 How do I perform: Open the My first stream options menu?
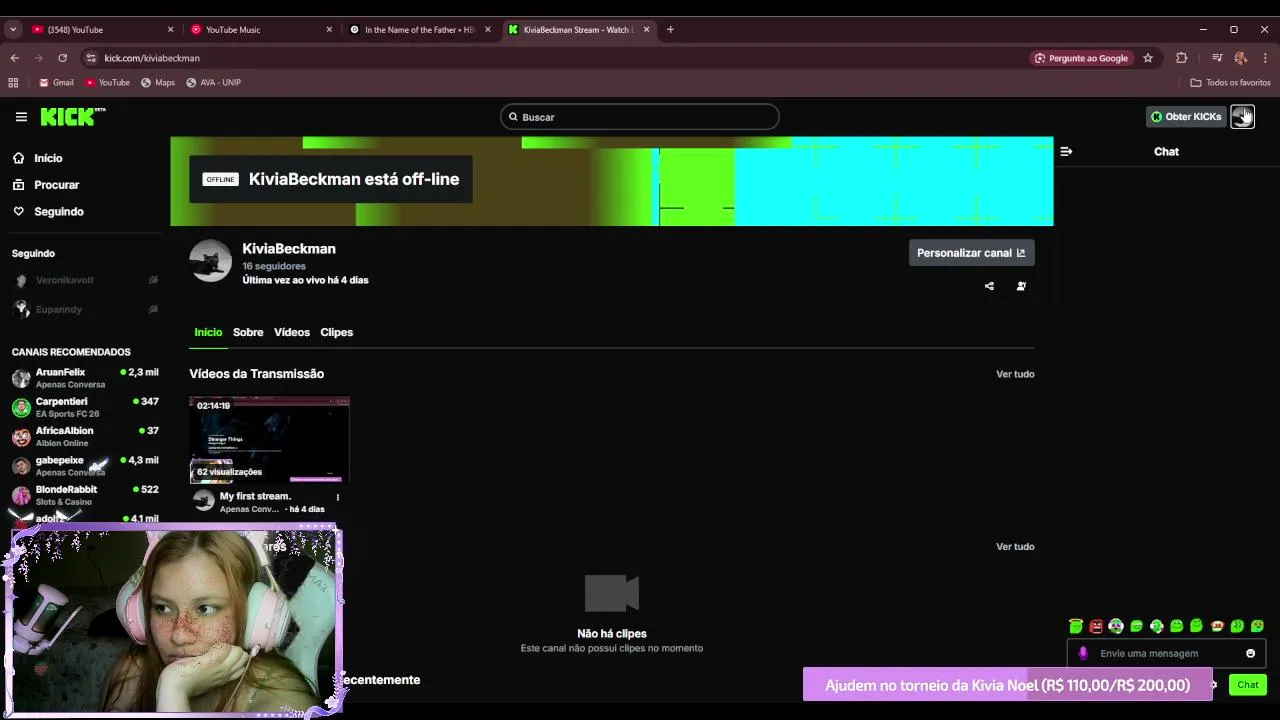[337, 497]
